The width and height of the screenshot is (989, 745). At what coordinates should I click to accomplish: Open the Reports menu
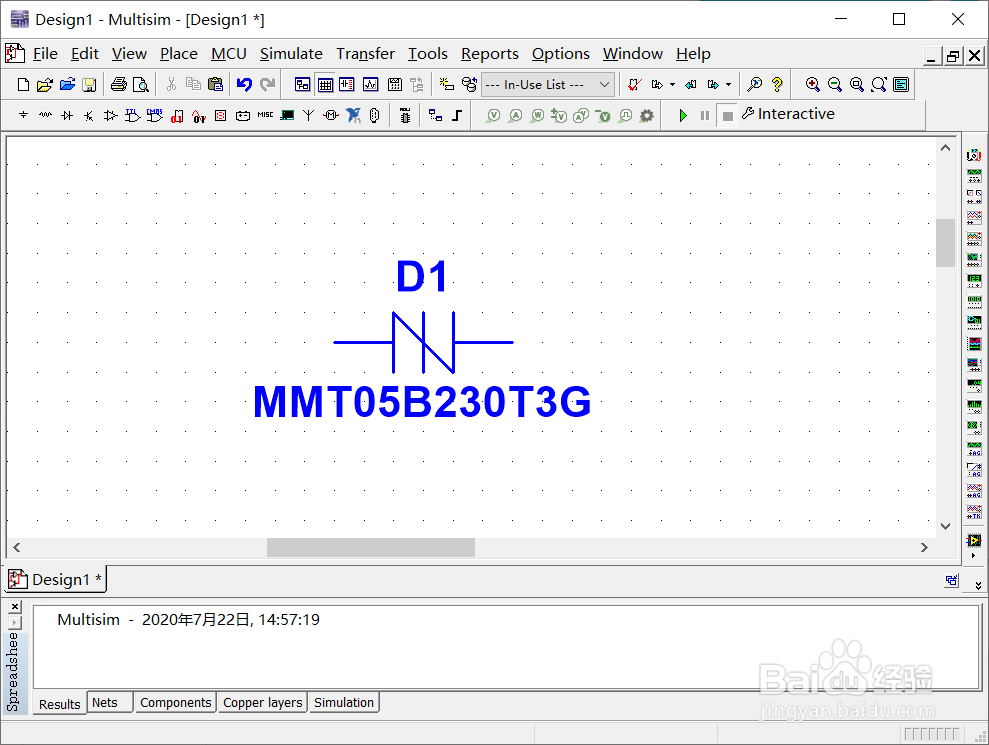(x=489, y=54)
